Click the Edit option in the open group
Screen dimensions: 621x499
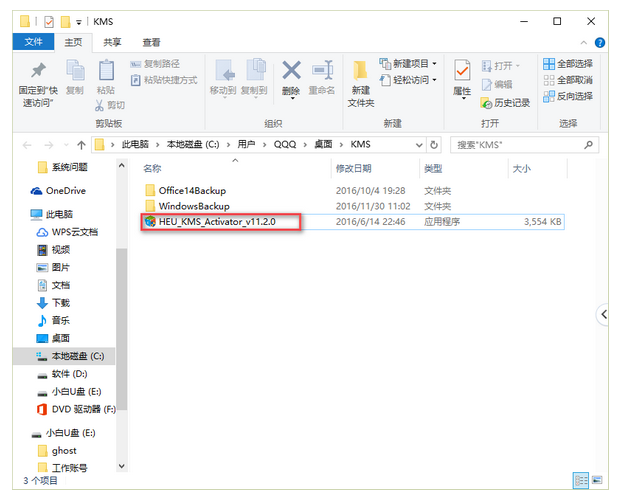click(x=497, y=84)
